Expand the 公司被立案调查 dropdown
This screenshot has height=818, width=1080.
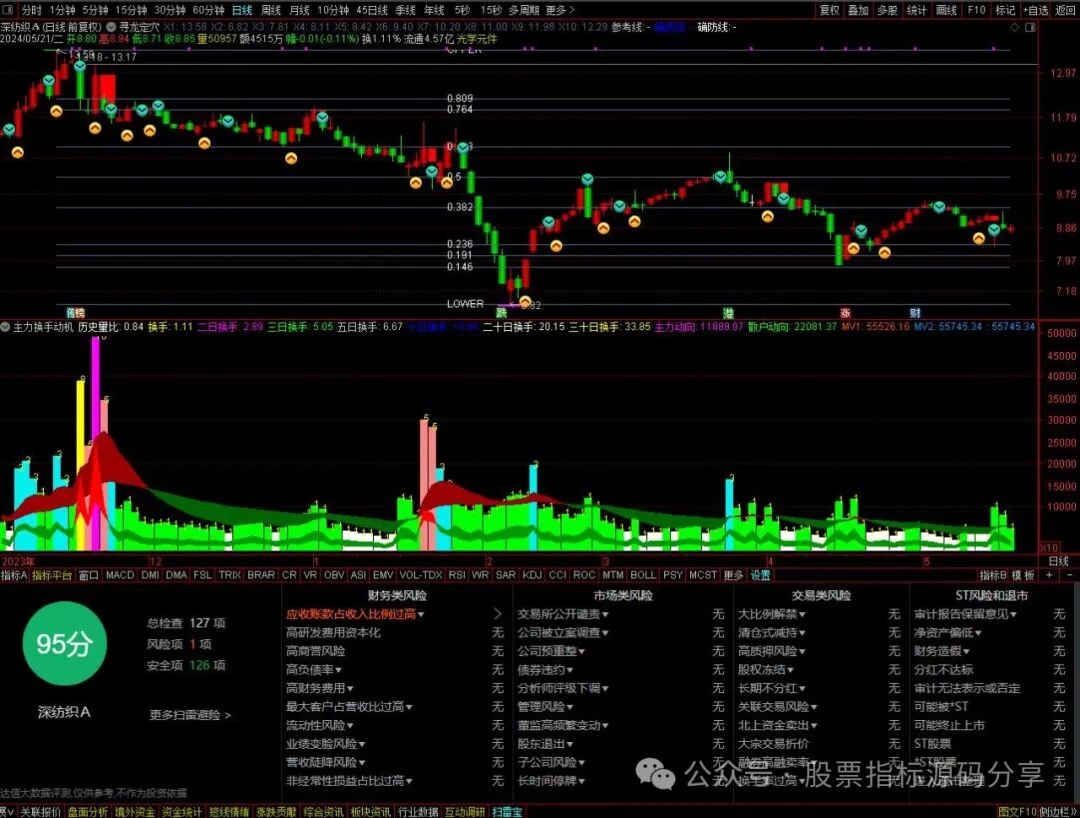pyautogui.click(x=563, y=632)
